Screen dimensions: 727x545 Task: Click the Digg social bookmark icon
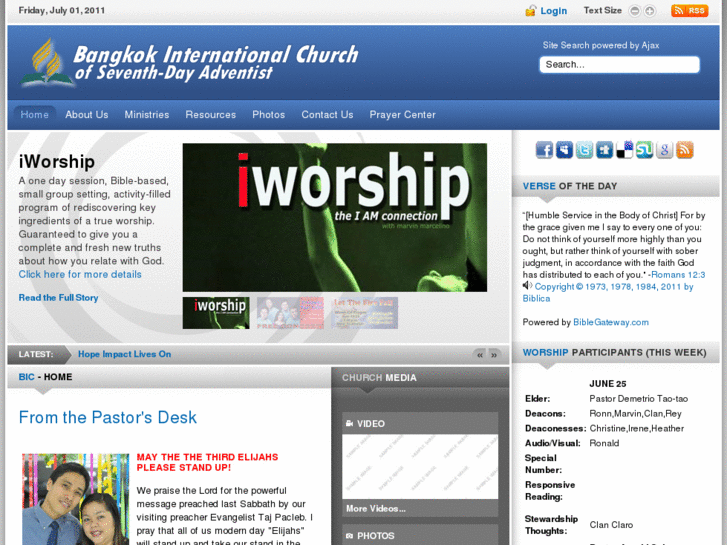(x=604, y=150)
